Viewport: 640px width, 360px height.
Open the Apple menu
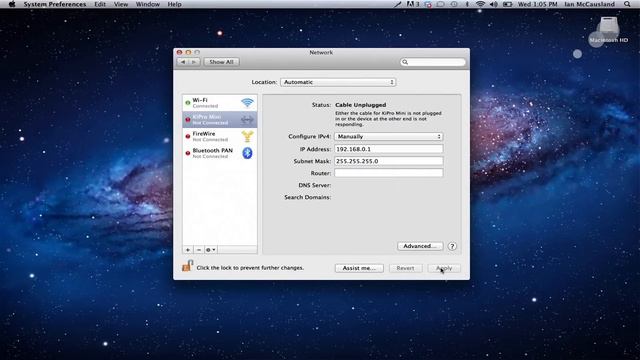point(12,4)
